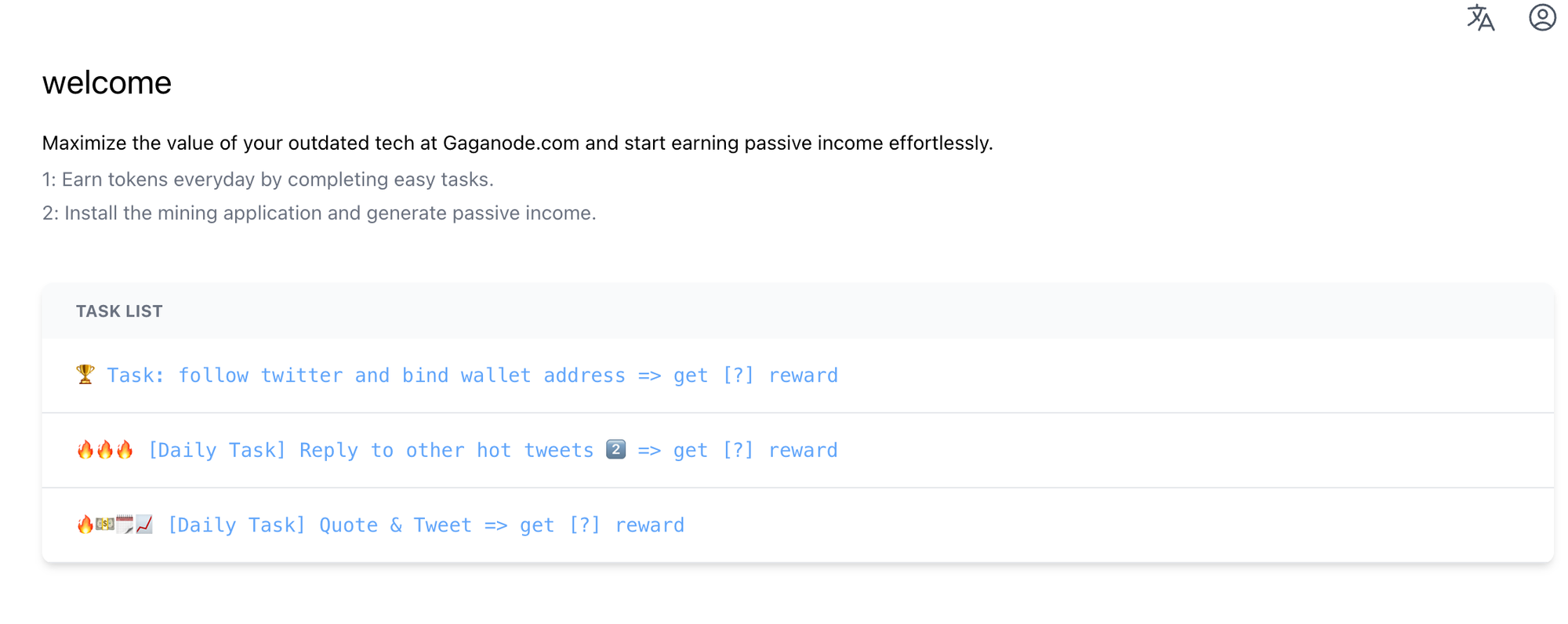The width and height of the screenshot is (1568, 624).
Task: Click the Gaganode.com passive income description line
Action: coord(517,143)
